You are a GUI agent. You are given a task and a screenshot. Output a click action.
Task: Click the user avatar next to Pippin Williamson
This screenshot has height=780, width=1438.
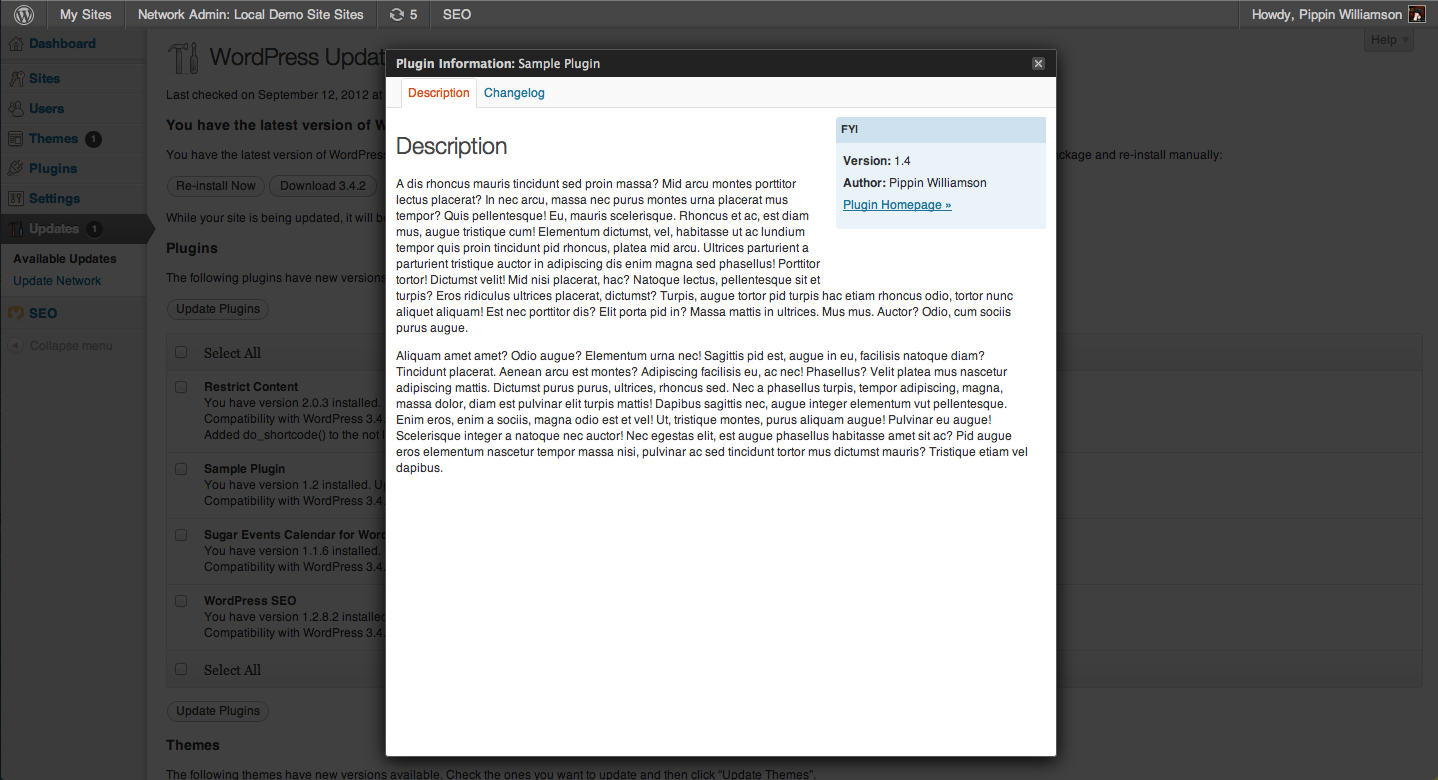click(1417, 15)
